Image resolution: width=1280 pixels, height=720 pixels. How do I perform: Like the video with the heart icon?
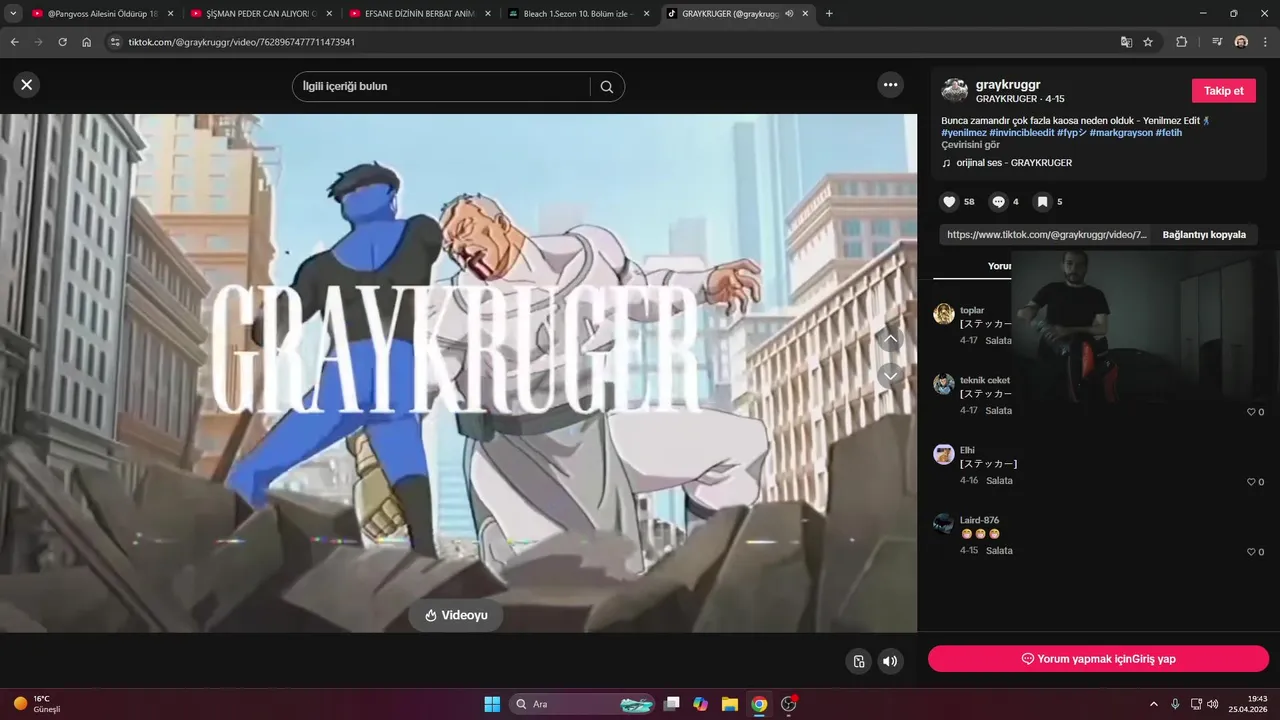click(x=950, y=202)
